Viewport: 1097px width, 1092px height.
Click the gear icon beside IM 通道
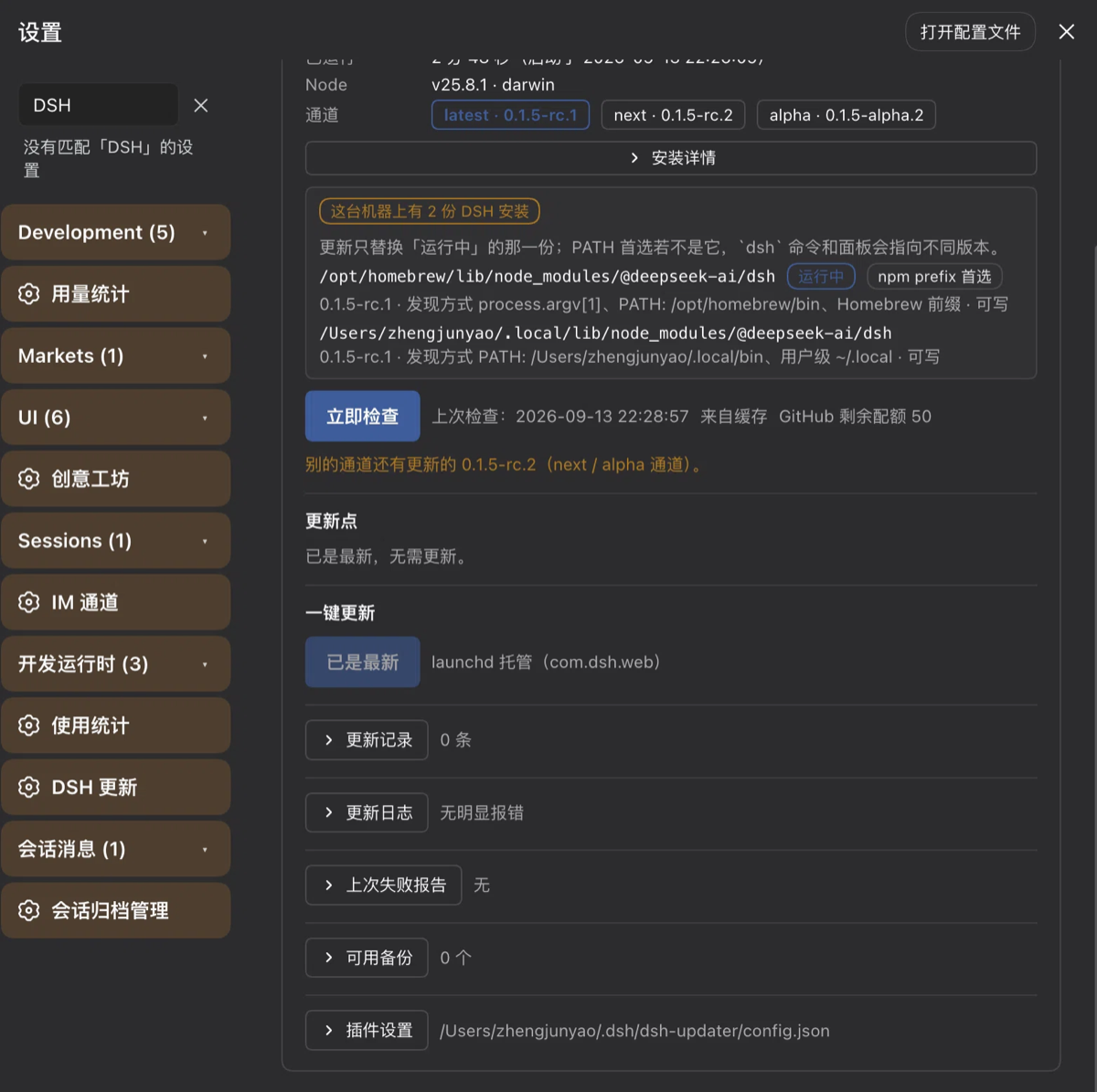click(x=29, y=602)
